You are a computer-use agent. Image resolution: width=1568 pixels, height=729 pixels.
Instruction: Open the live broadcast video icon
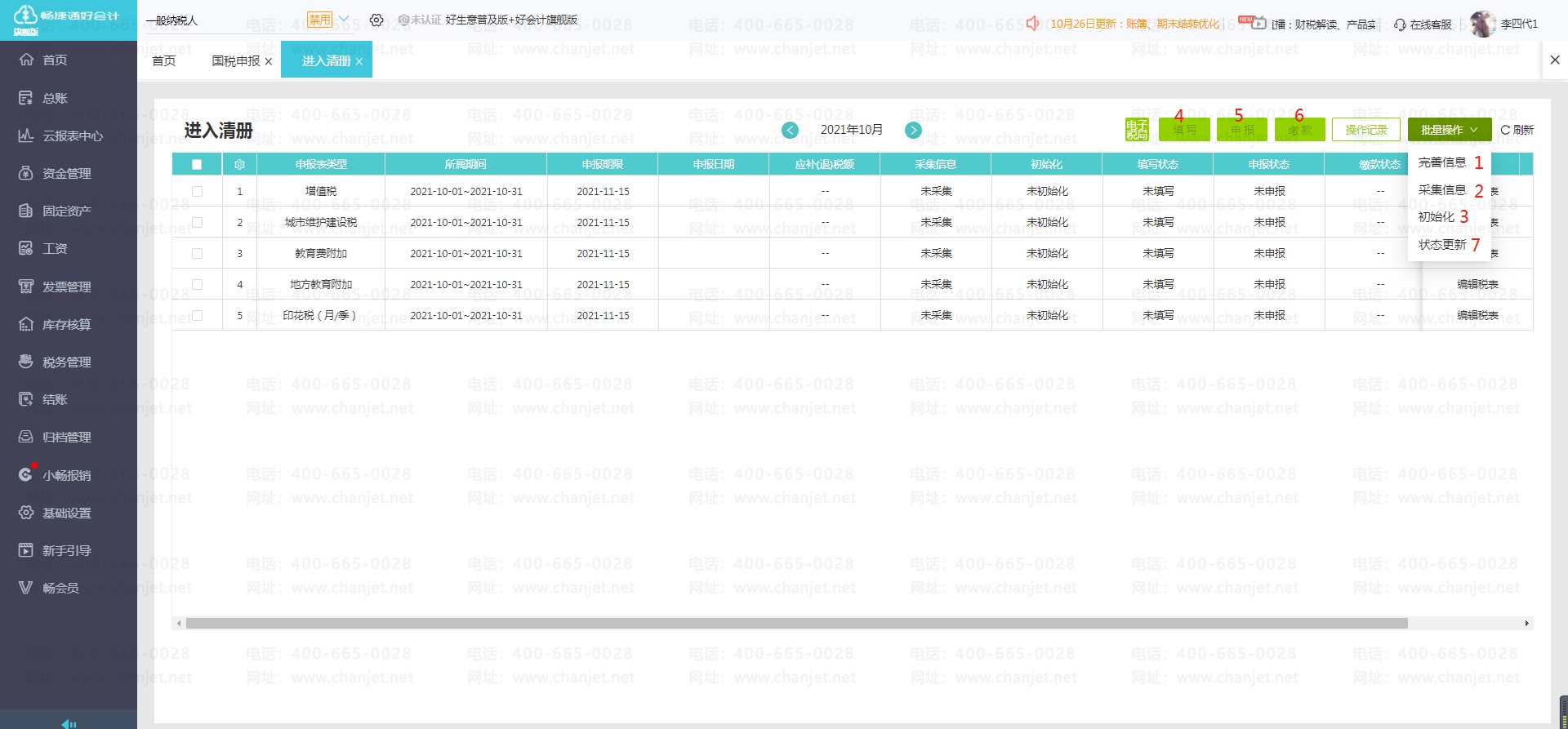pyautogui.click(x=1259, y=24)
